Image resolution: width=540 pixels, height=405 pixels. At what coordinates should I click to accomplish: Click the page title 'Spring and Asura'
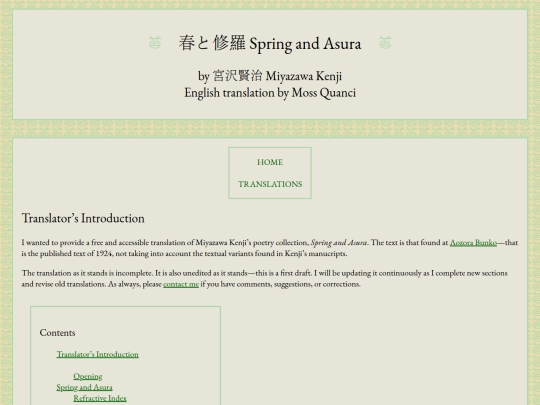pyautogui.click(x=270, y=43)
